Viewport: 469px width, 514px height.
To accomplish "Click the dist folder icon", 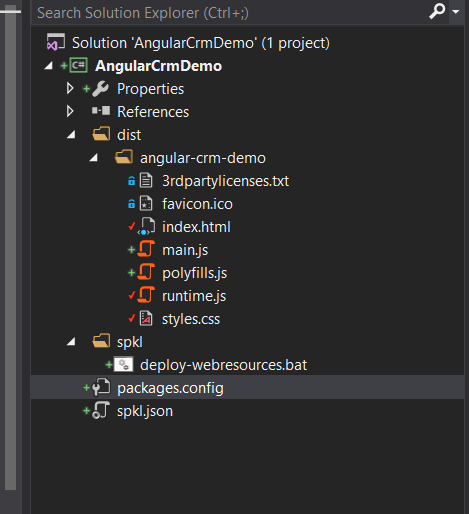I will pos(101,134).
